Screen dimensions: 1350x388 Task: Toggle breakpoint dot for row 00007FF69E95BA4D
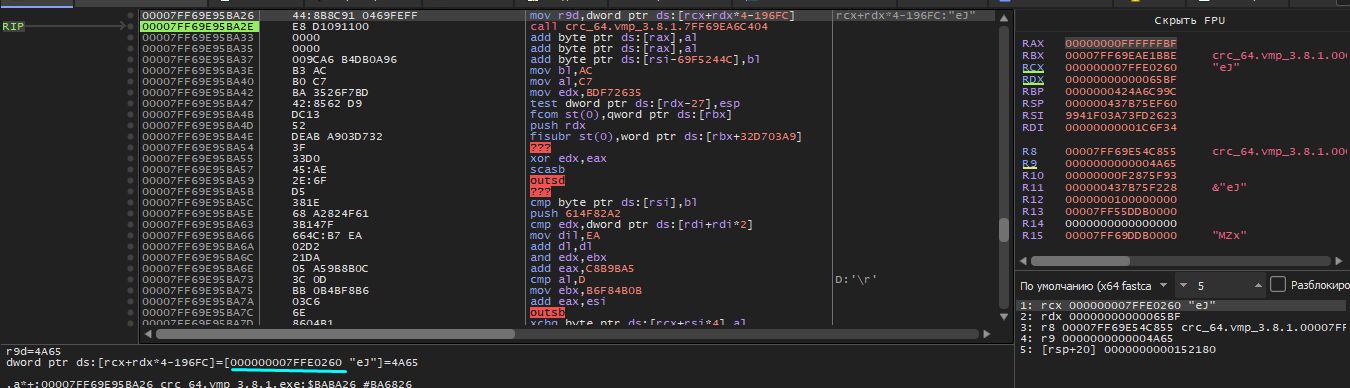pos(130,127)
